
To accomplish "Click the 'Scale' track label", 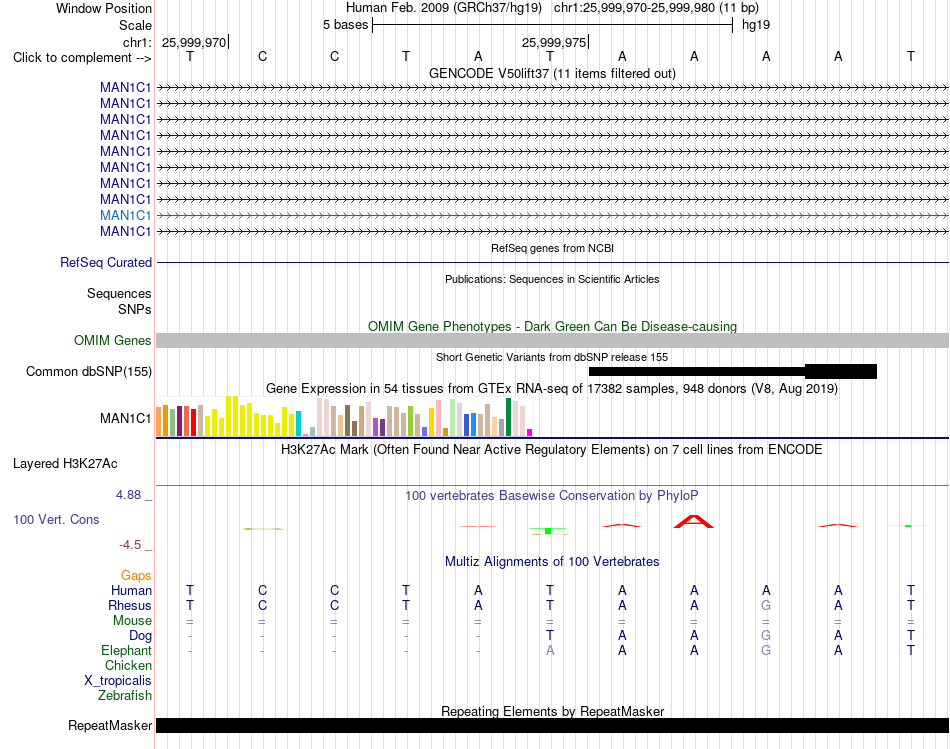I will pos(135,25).
